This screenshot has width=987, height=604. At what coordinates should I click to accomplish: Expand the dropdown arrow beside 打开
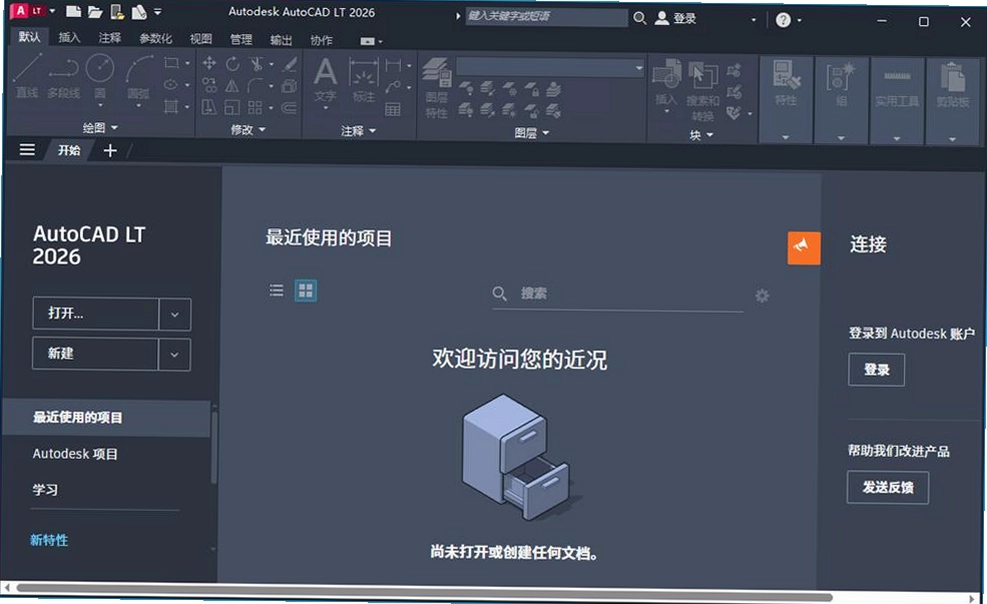pyautogui.click(x=174, y=314)
